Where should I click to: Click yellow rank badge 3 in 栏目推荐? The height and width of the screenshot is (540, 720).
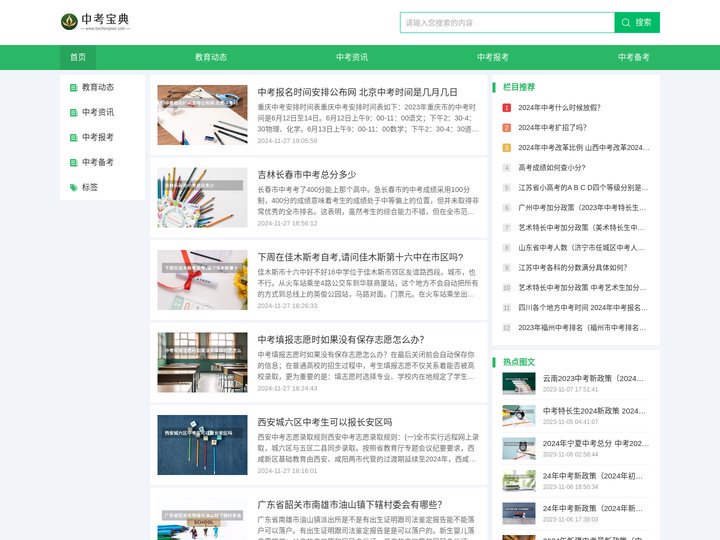(x=506, y=148)
